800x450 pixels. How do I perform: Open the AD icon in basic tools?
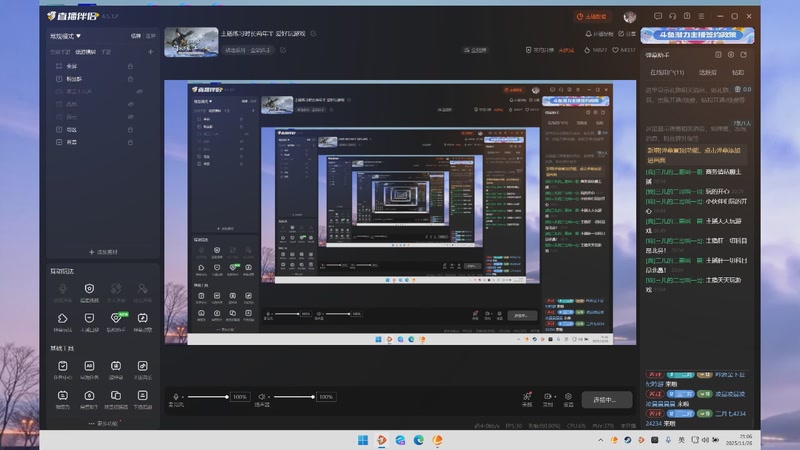(89, 366)
